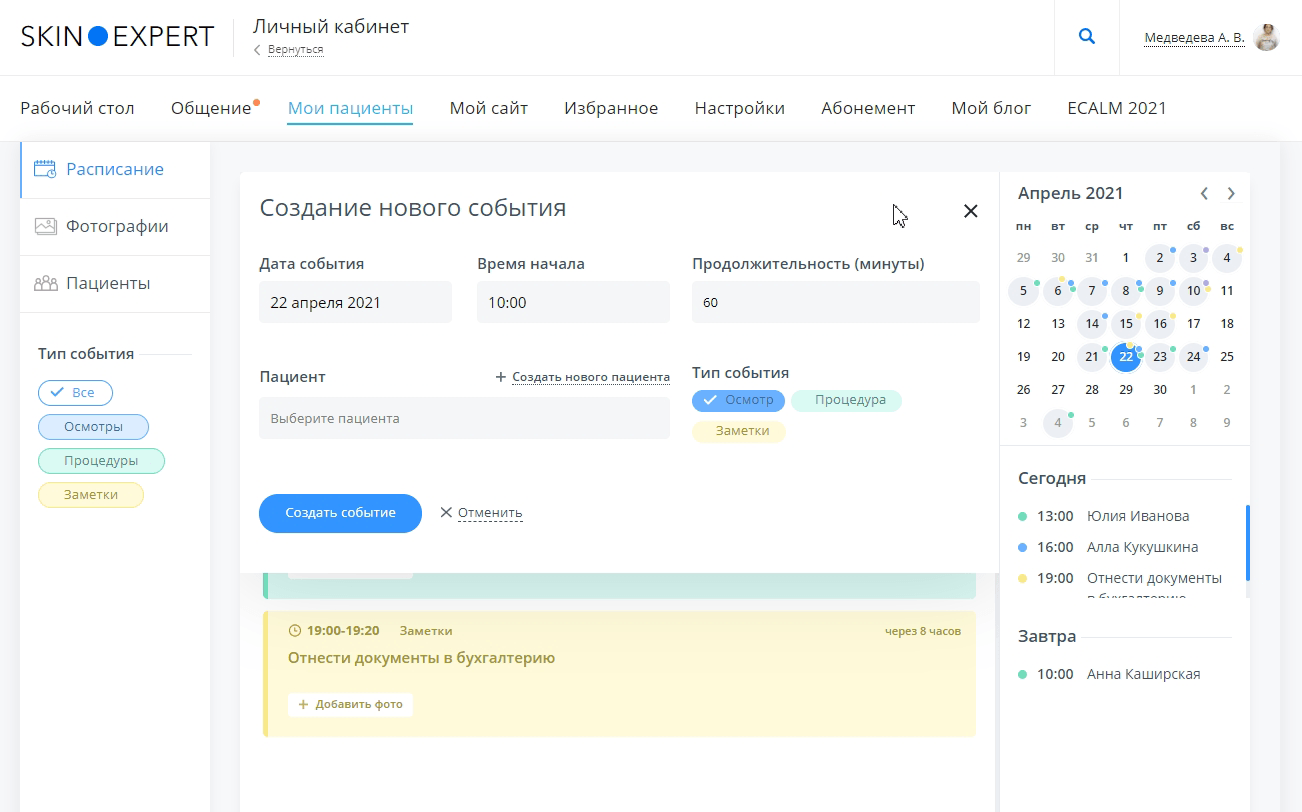Click the SKIN EXPERT logo

[117, 37]
